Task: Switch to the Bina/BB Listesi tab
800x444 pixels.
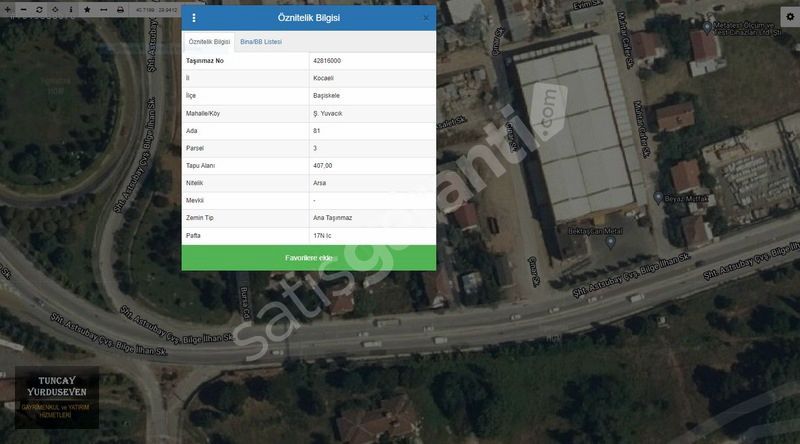Action: (261, 42)
